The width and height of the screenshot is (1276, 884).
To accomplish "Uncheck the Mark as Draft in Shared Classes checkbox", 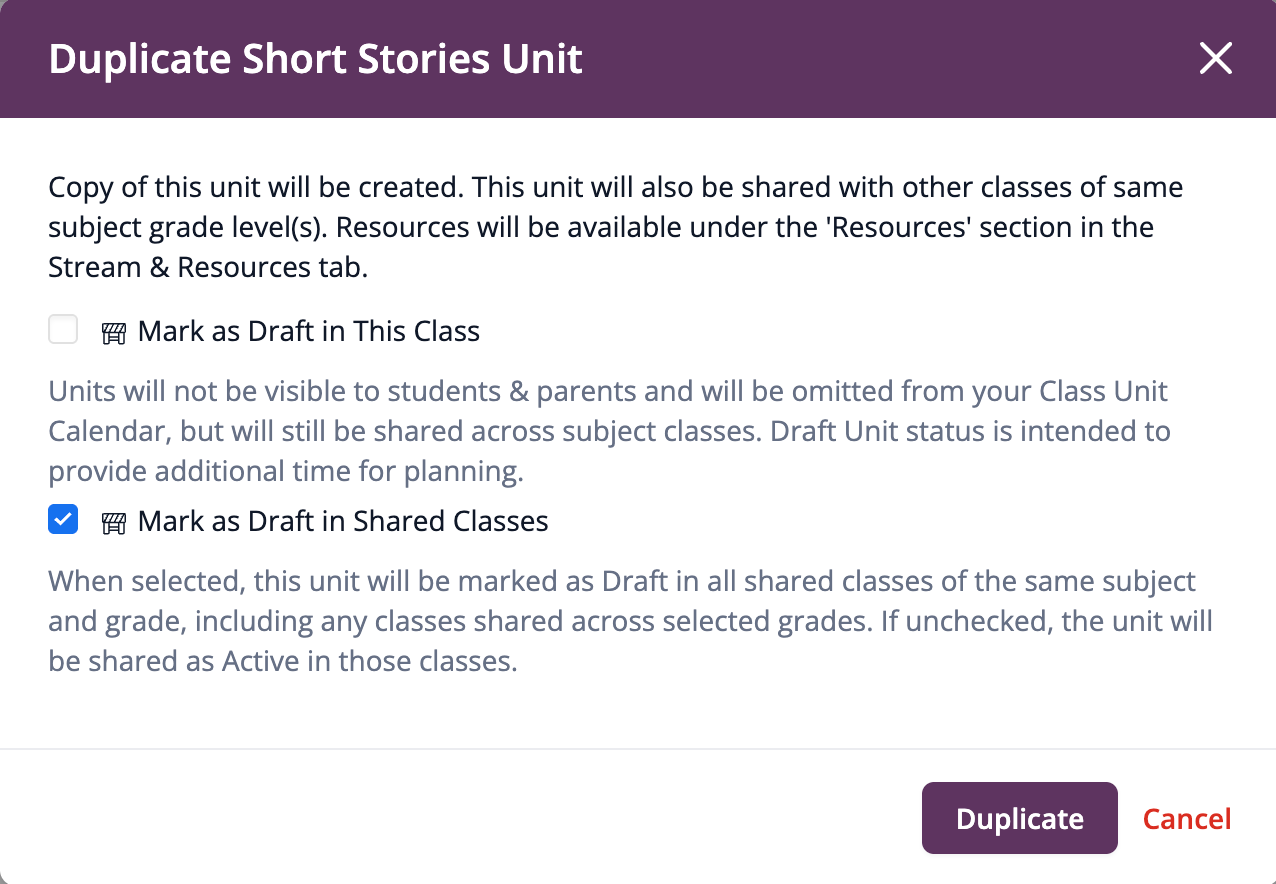I will click(63, 520).
